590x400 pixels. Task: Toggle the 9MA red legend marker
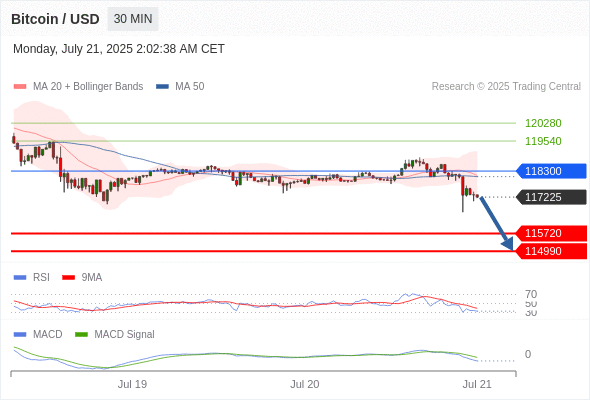68,278
